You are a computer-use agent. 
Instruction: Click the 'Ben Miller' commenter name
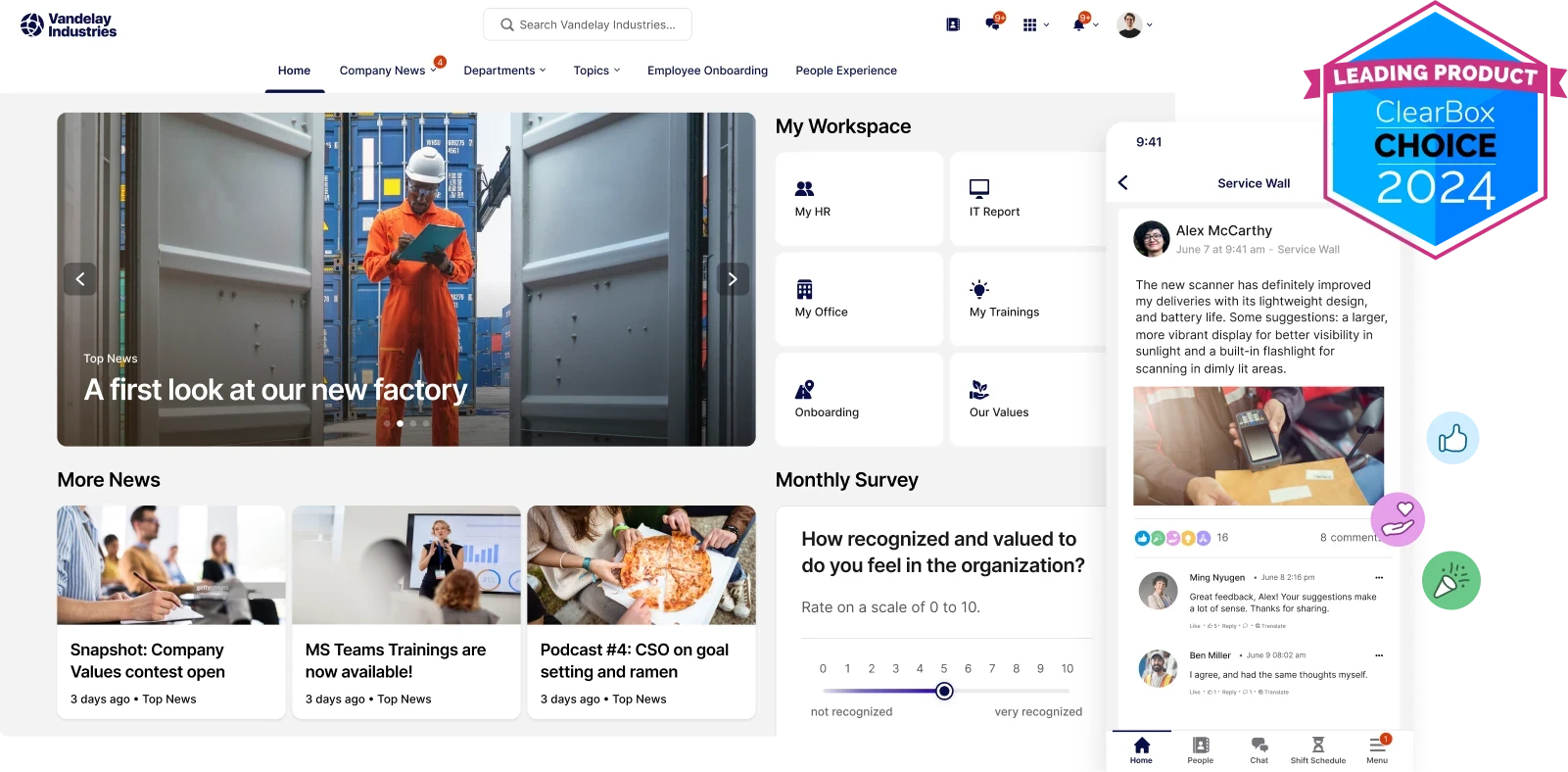pos(1211,655)
